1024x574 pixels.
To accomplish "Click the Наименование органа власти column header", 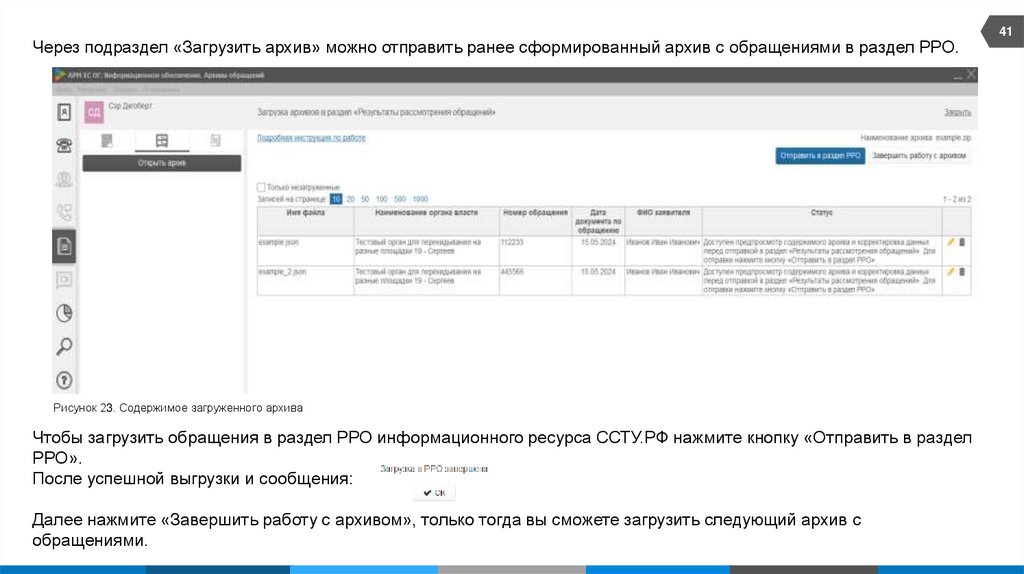I will pyautogui.click(x=426, y=221).
